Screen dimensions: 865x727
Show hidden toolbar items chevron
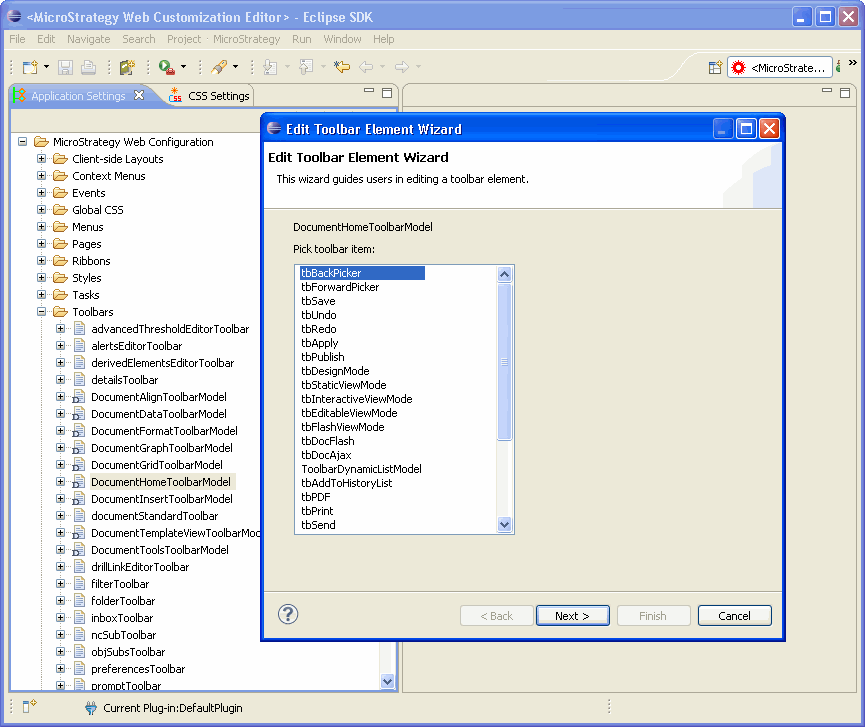point(853,63)
